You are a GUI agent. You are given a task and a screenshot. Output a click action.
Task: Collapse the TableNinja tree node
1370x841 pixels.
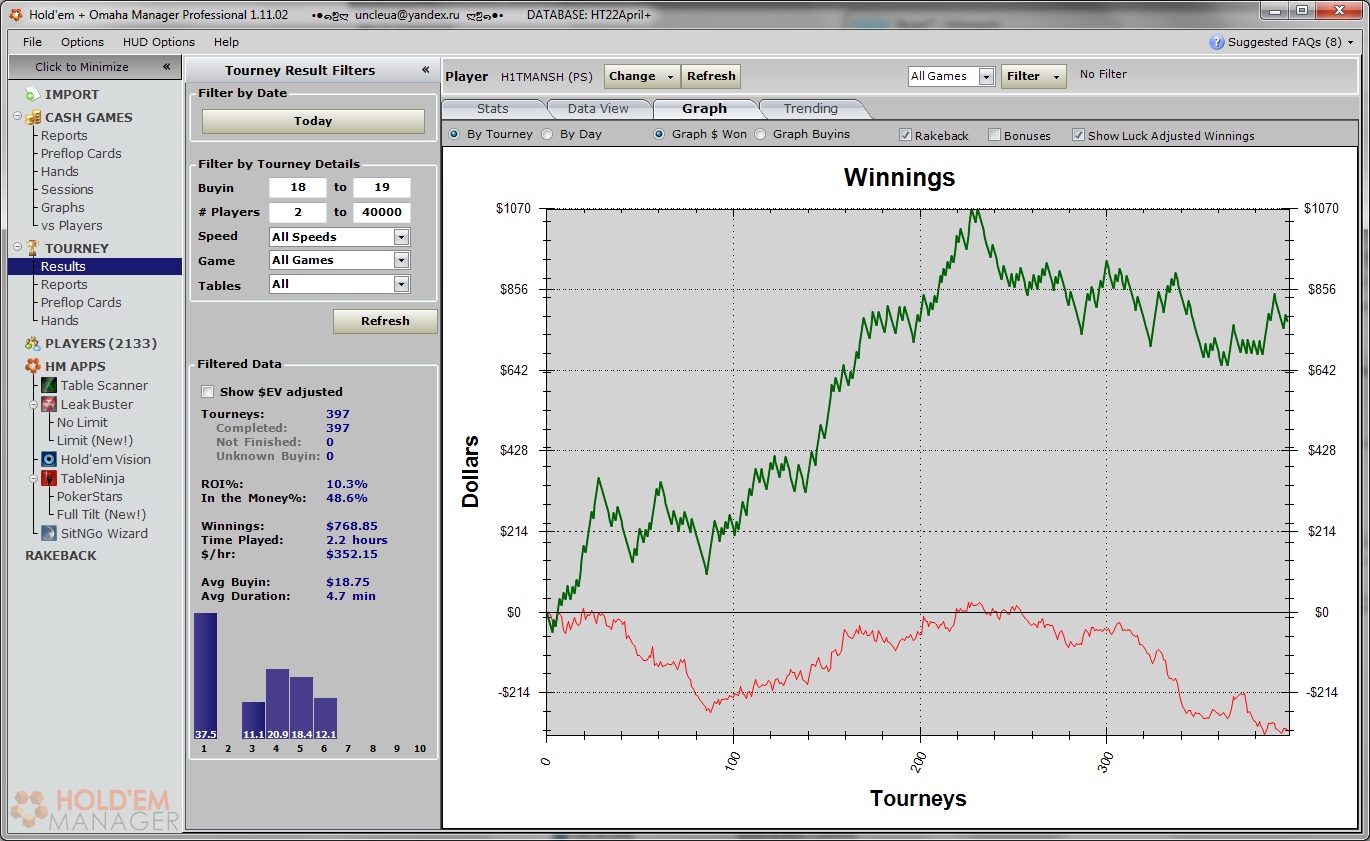(x=34, y=478)
